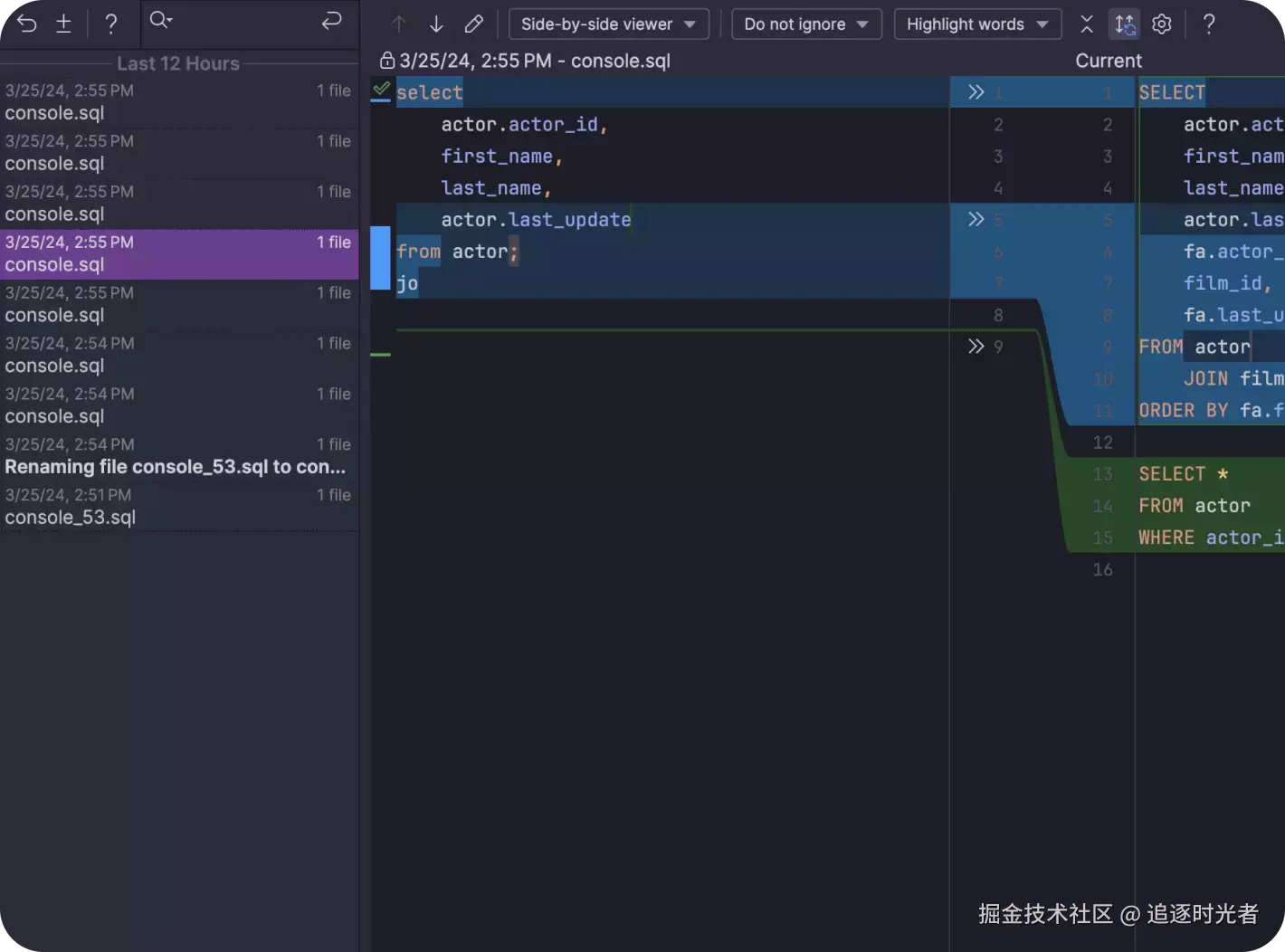Click the blue change marker beside 'from actor;'
This screenshot has width=1285, height=952.
coord(380,257)
